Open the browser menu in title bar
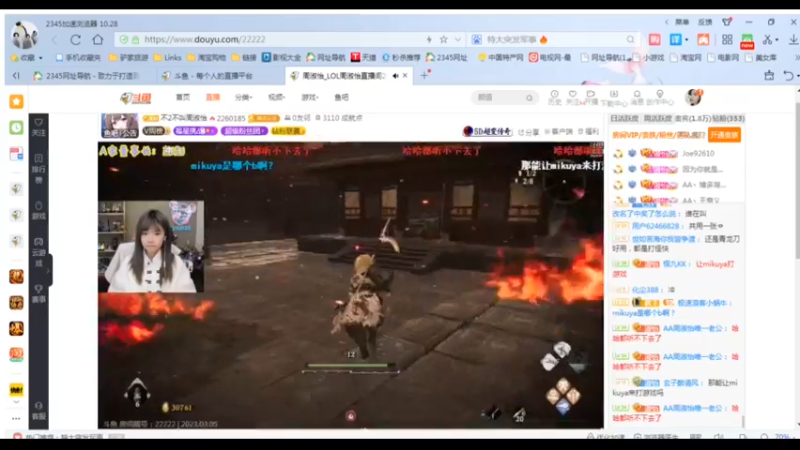The image size is (800, 450). point(682,22)
